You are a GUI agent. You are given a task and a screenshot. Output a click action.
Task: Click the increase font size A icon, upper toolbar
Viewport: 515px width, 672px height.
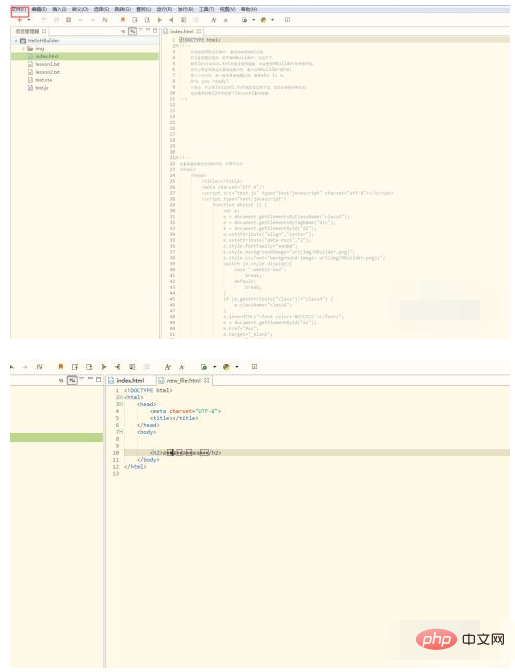tap(214, 20)
